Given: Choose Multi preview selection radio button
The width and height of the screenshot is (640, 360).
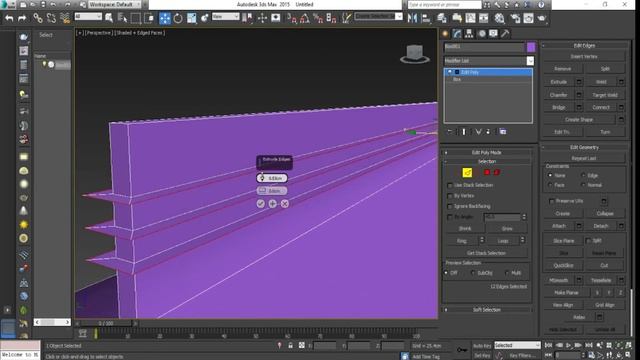Looking at the screenshot, I should point(507,273).
